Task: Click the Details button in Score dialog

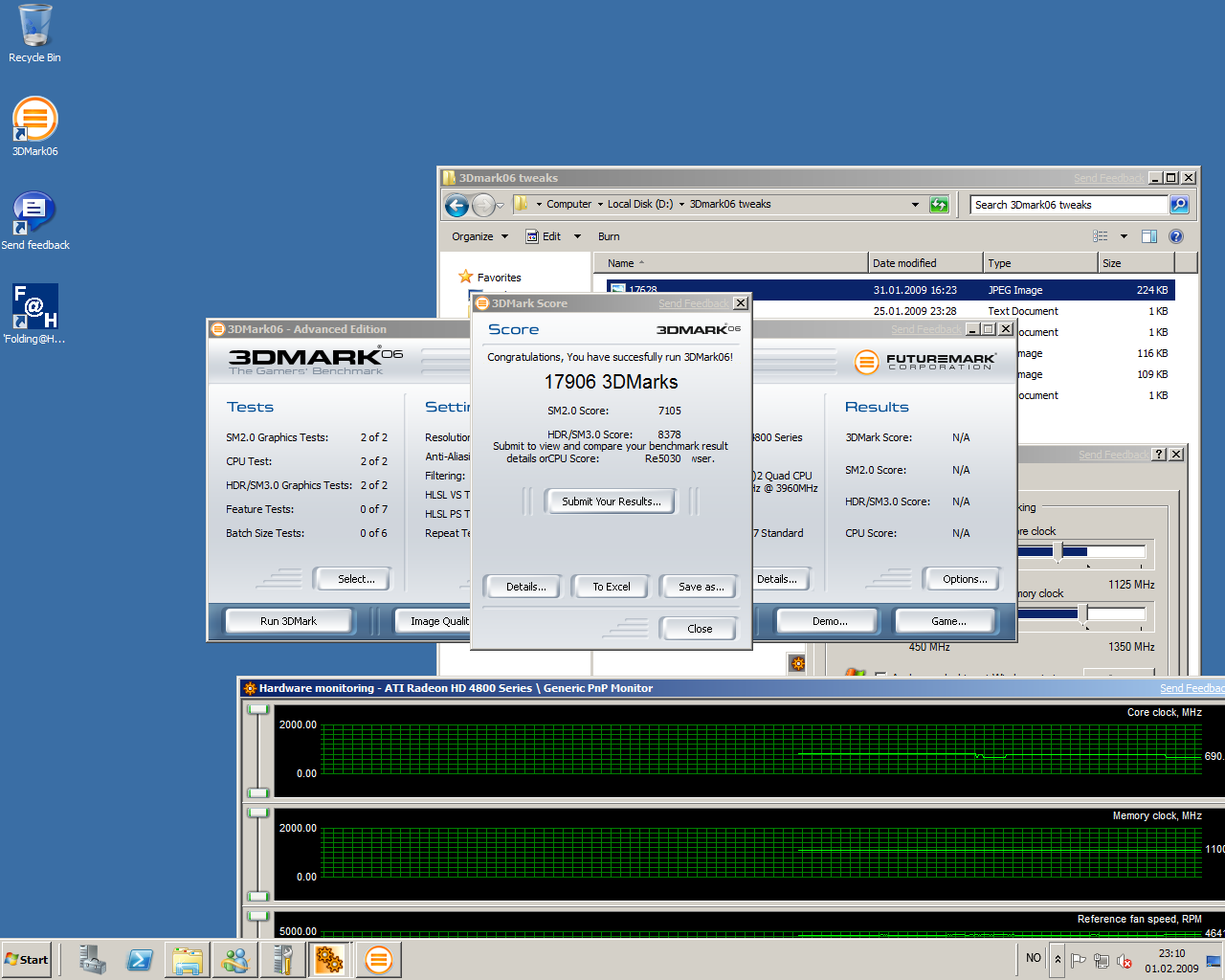Action: (x=525, y=587)
